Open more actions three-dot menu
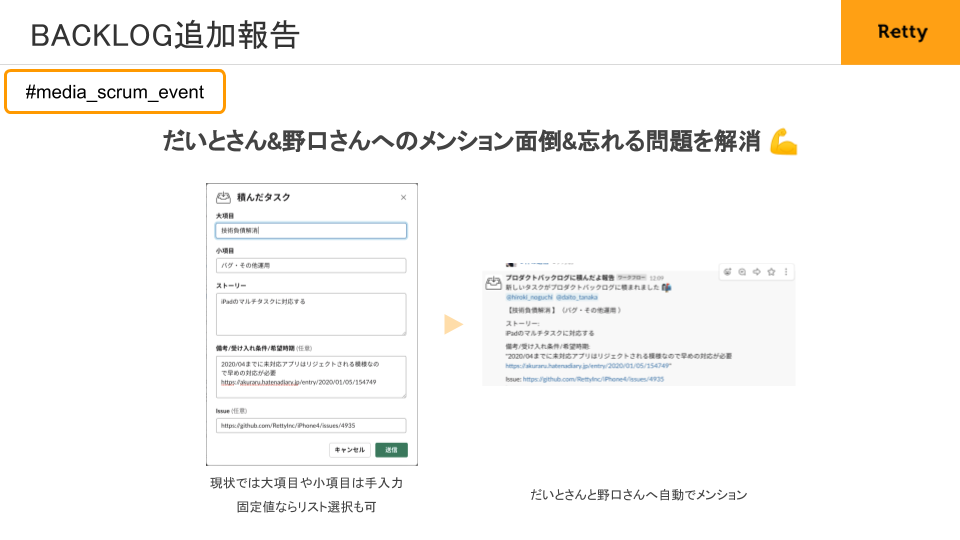The width and height of the screenshot is (960, 540). coord(786,272)
